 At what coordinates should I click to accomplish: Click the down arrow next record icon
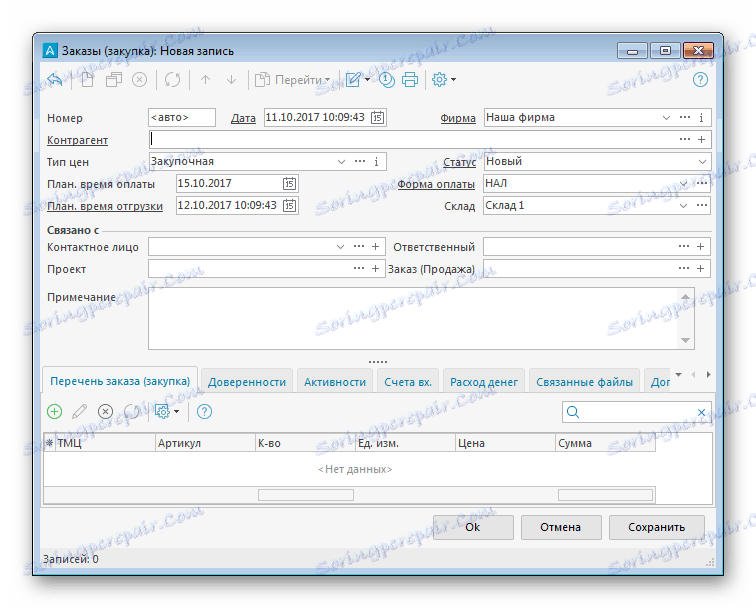pos(231,80)
